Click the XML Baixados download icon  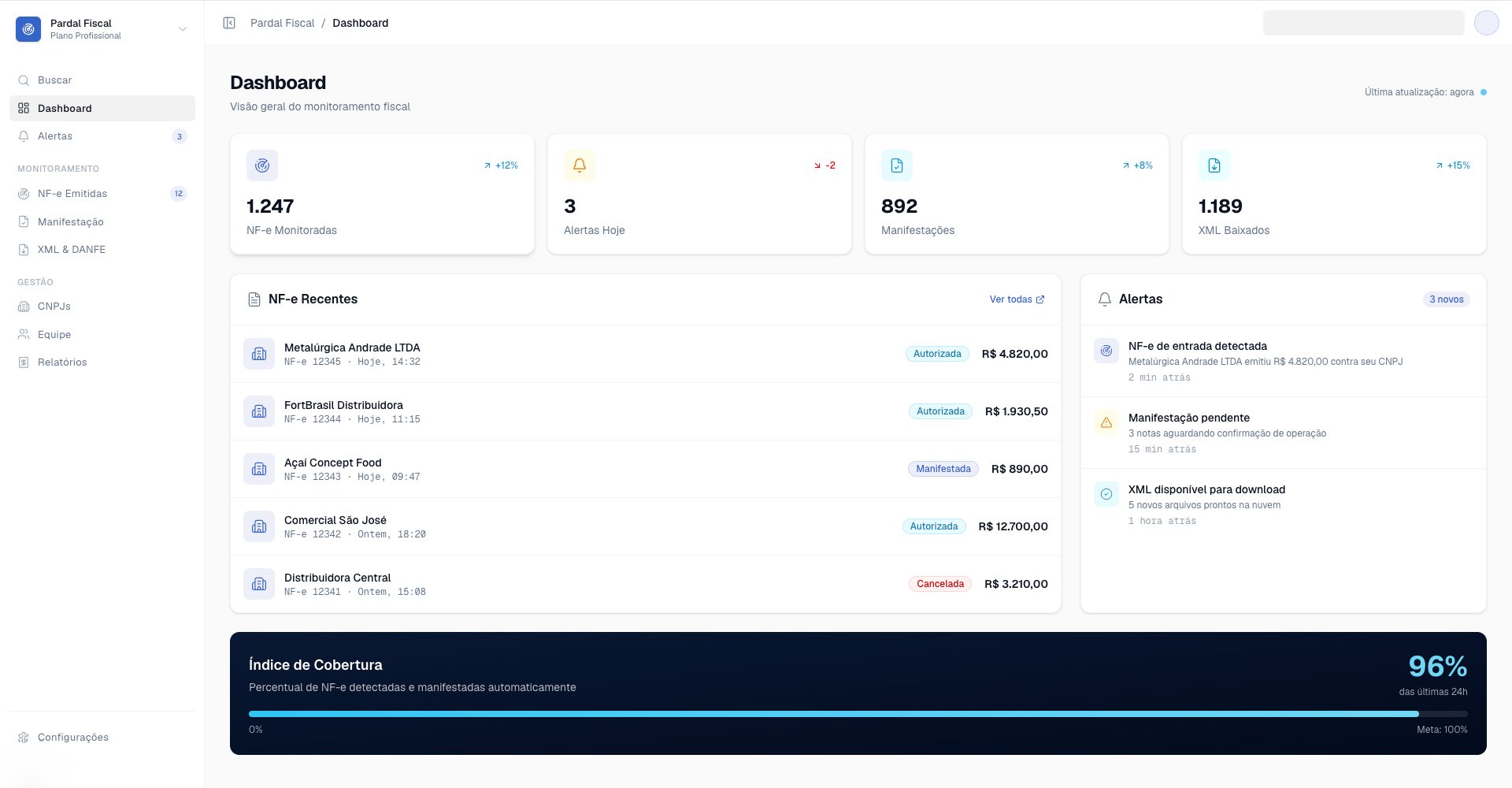[1214, 165]
